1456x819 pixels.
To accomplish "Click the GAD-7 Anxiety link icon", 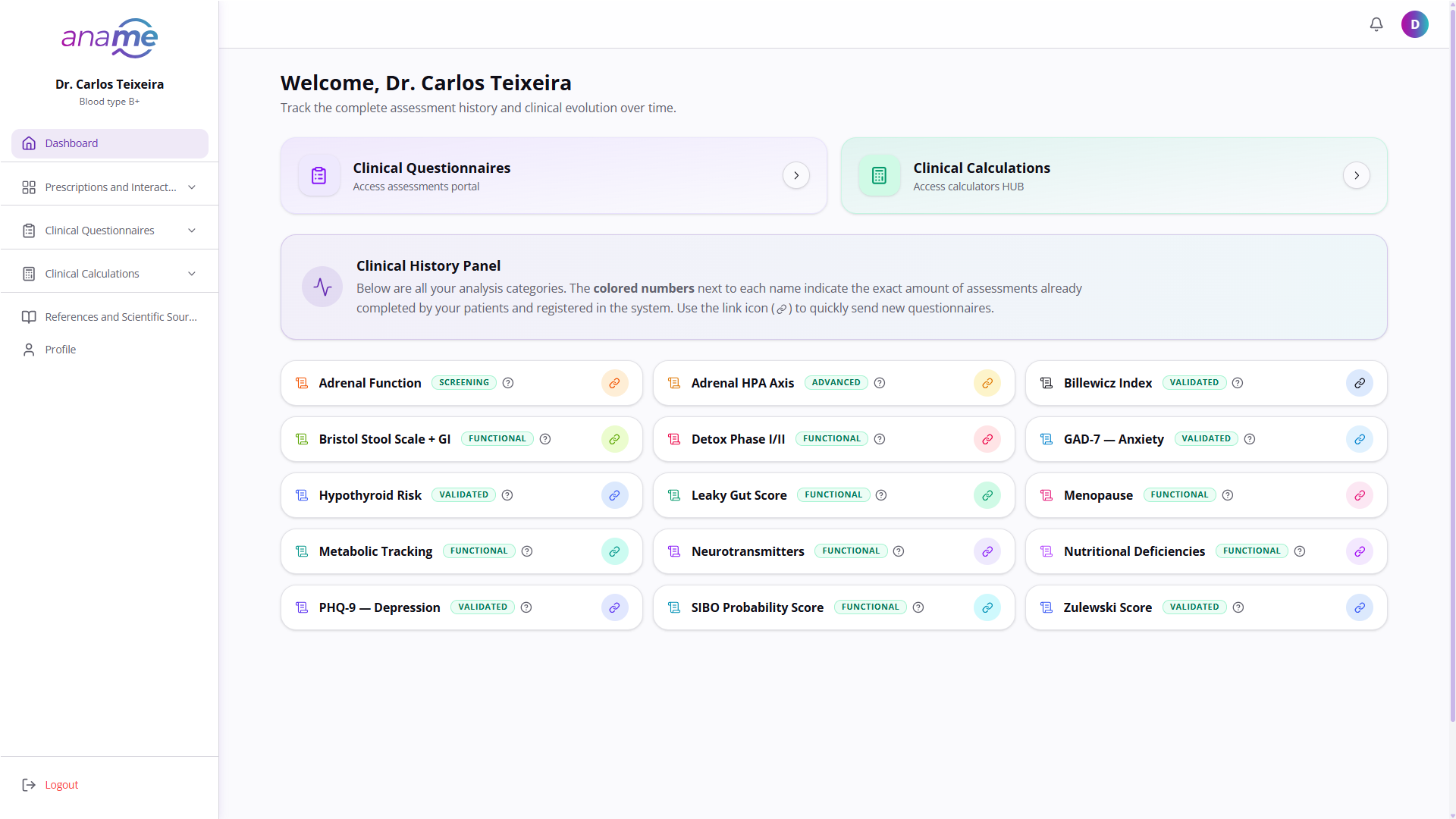I will (1360, 439).
